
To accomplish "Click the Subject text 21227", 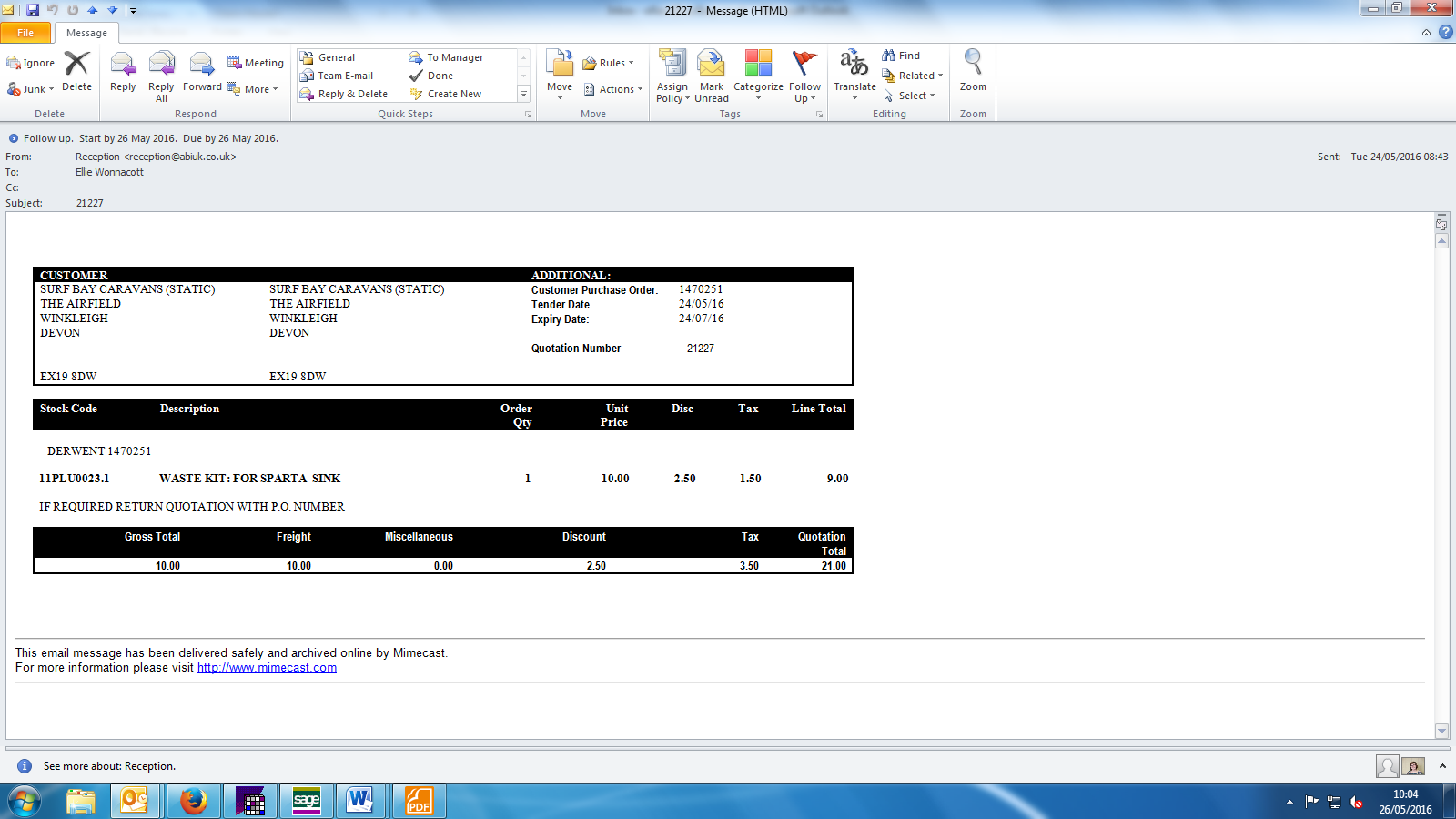I will click(x=90, y=203).
